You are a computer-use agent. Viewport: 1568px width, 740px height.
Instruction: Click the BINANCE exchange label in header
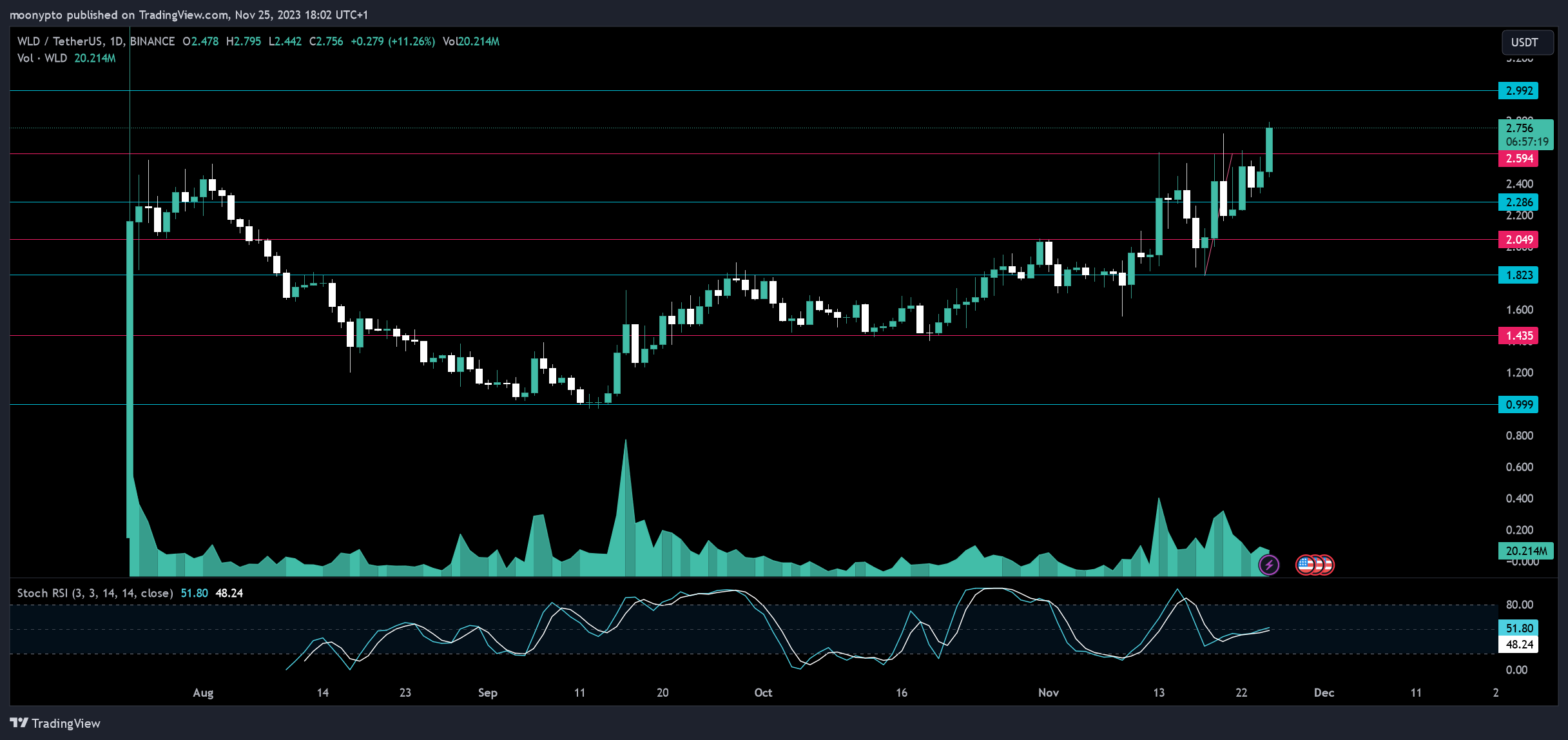click(152, 41)
